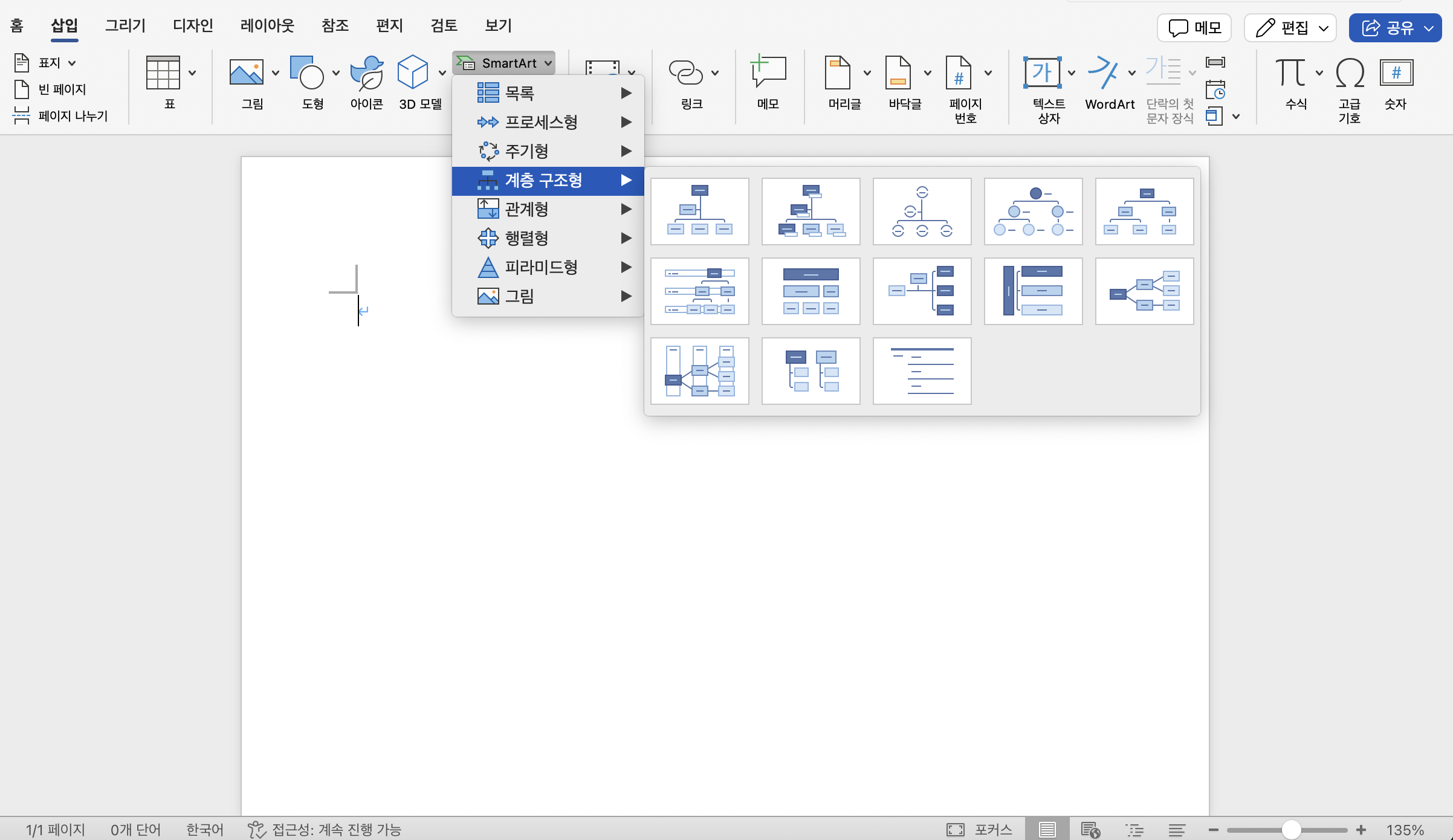1453x840 pixels.
Task: Click the 그림 (picture) icon
Action: click(x=246, y=73)
